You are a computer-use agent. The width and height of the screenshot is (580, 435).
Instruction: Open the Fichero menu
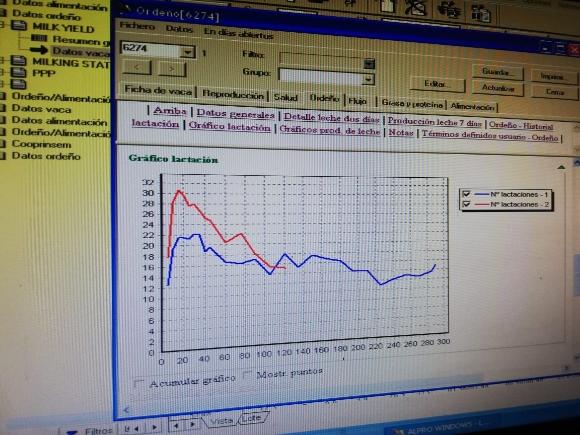(x=137, y=26)
